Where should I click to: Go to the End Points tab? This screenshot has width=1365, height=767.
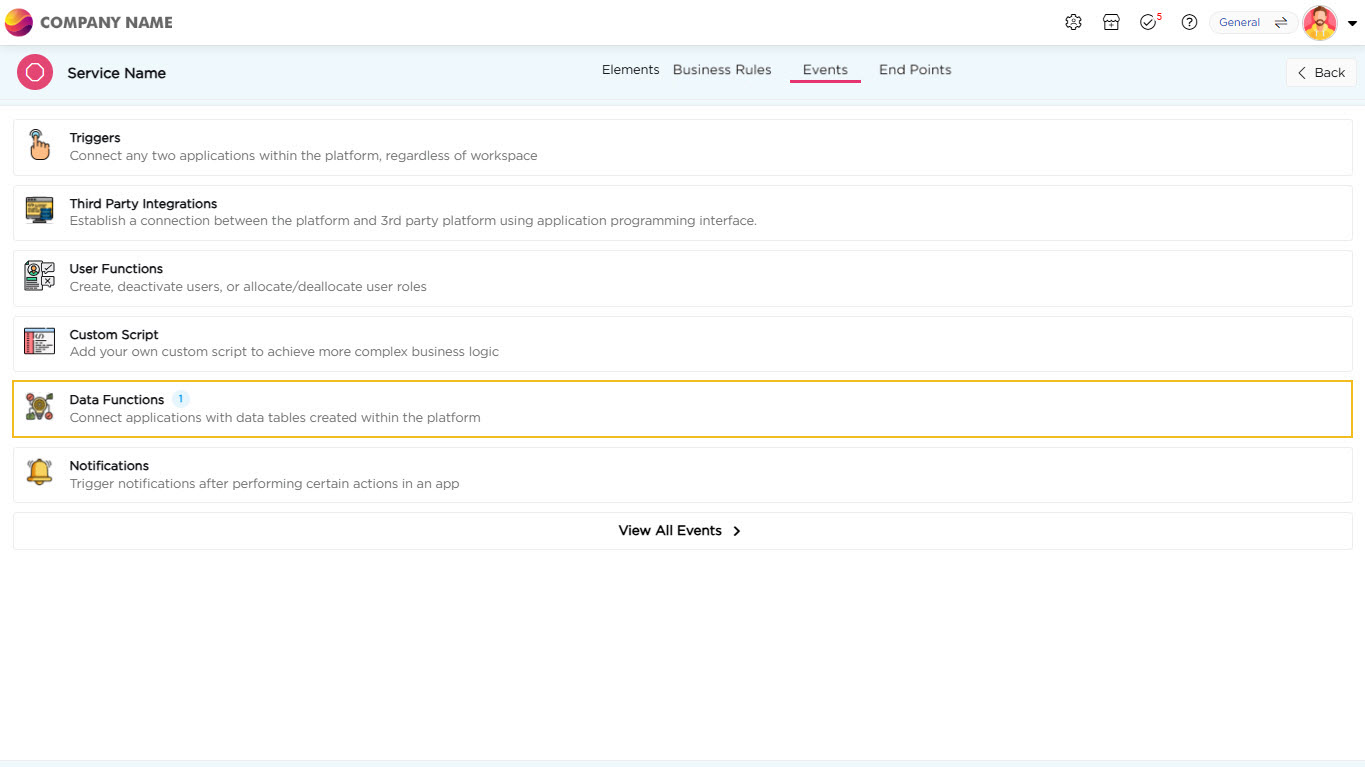click(915, 70)
